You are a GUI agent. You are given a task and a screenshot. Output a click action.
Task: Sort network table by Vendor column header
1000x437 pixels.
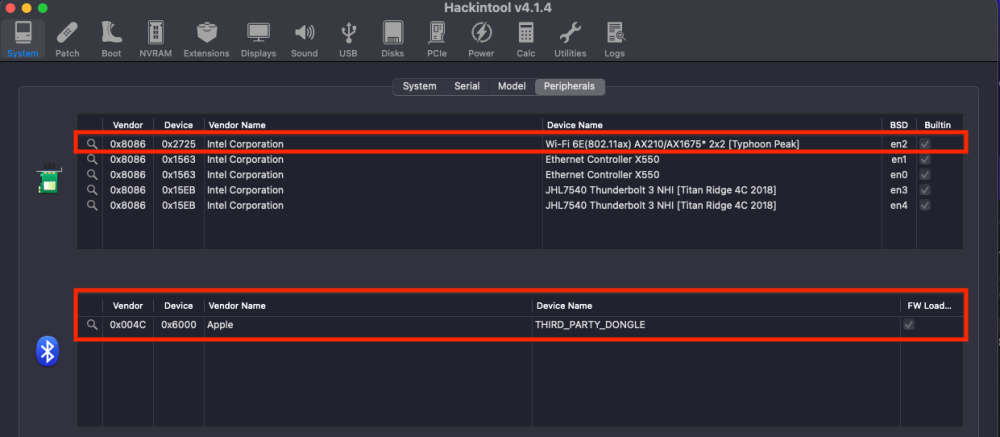point(128,125)
